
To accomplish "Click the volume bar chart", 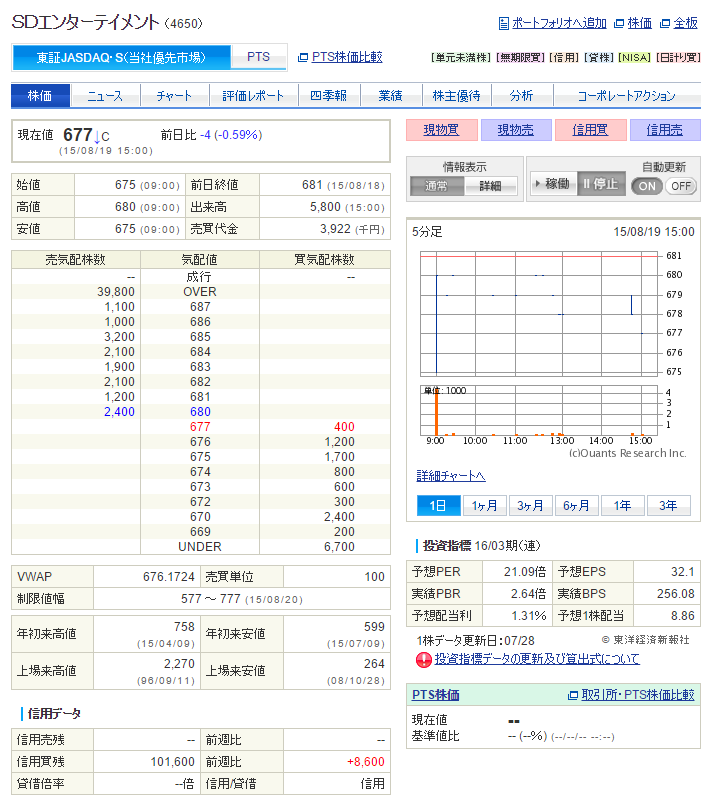I will coord(539,410).
